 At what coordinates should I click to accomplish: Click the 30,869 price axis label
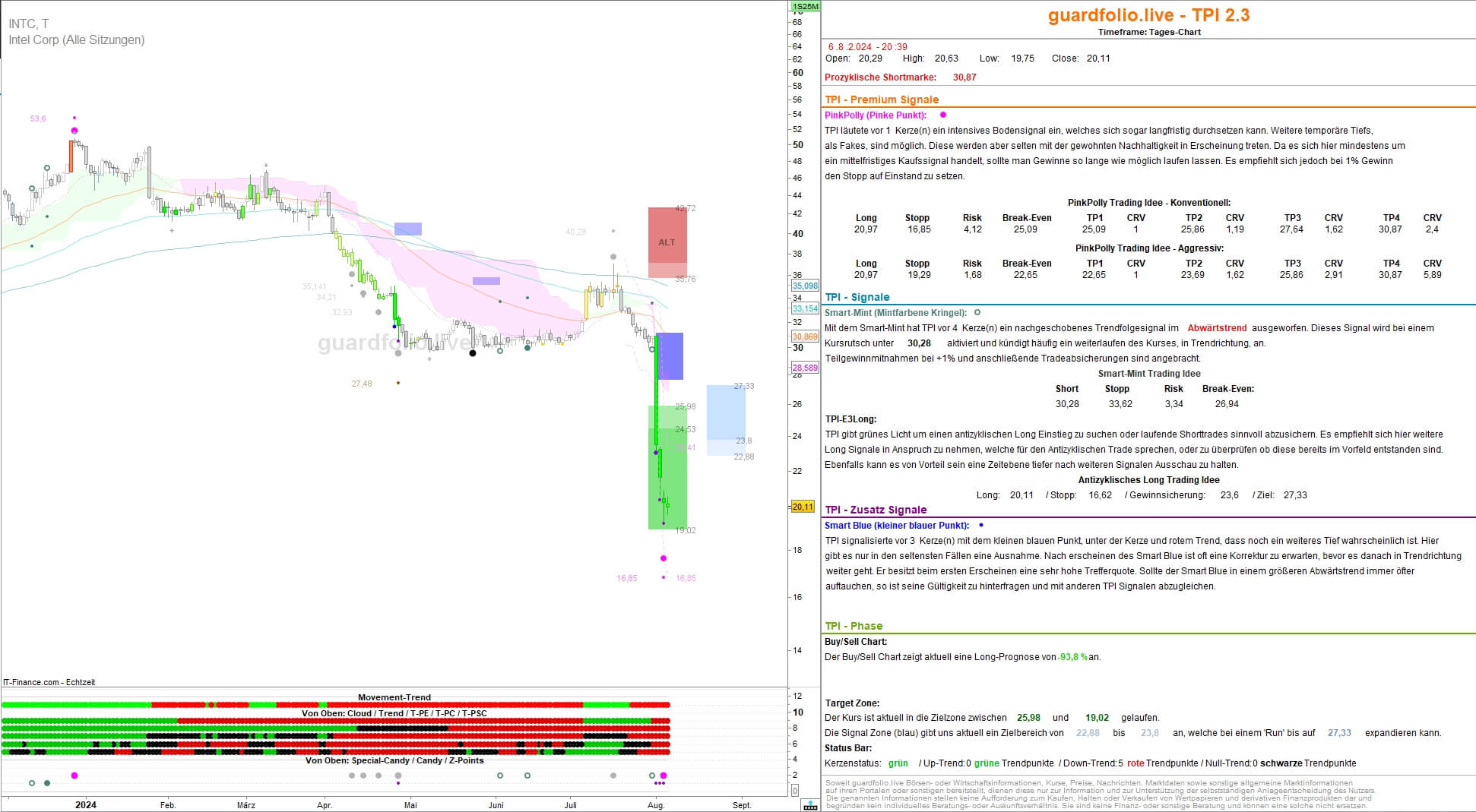[805, 336]
